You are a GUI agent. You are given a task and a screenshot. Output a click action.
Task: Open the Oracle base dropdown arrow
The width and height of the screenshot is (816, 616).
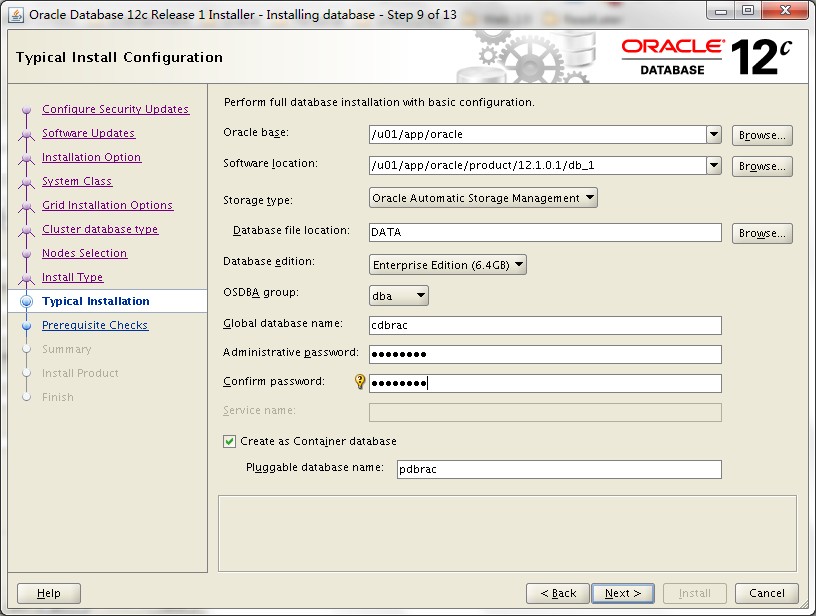[714, 134]
